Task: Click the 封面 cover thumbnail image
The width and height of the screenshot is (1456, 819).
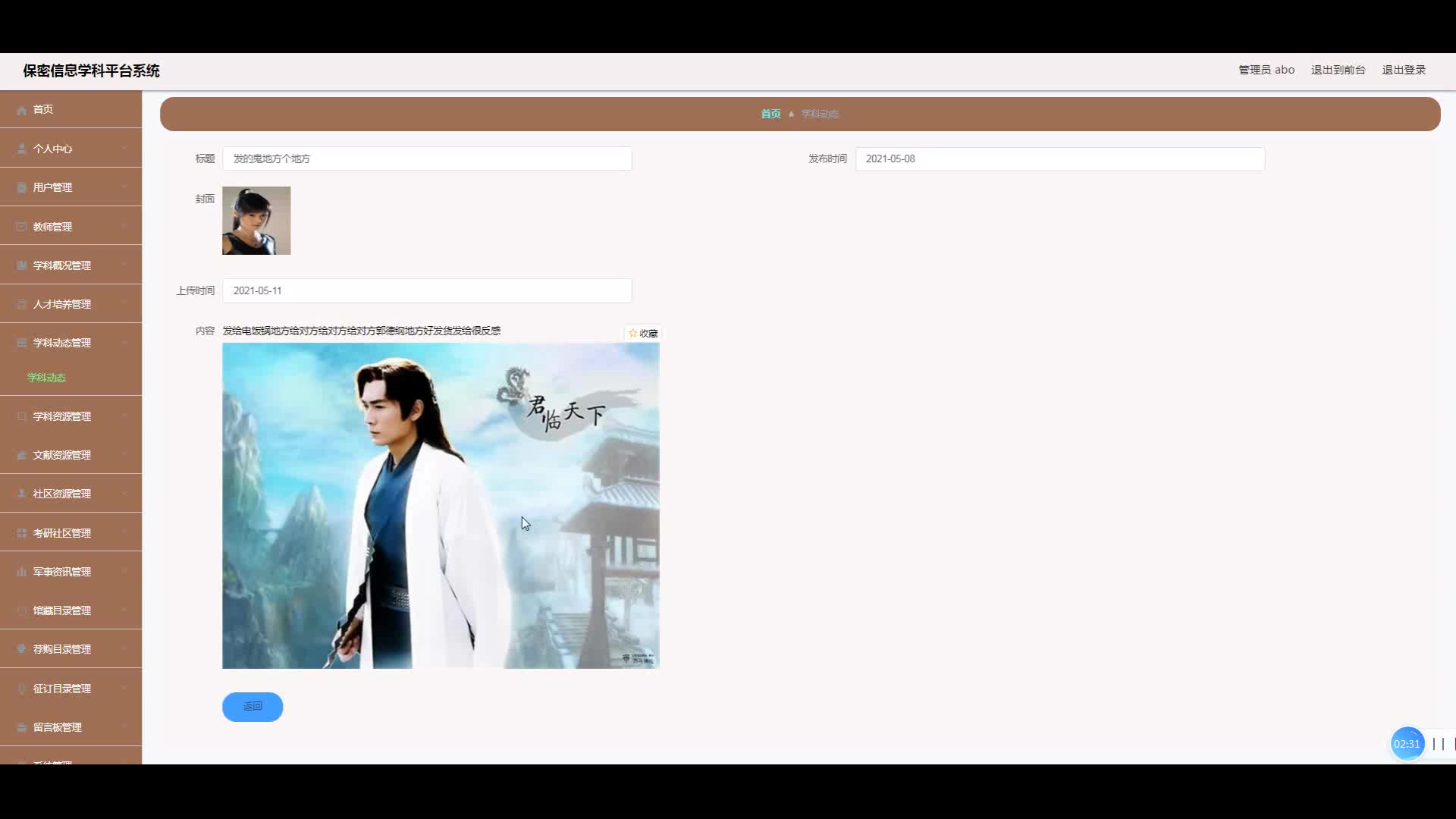Action: click(256, 221)
